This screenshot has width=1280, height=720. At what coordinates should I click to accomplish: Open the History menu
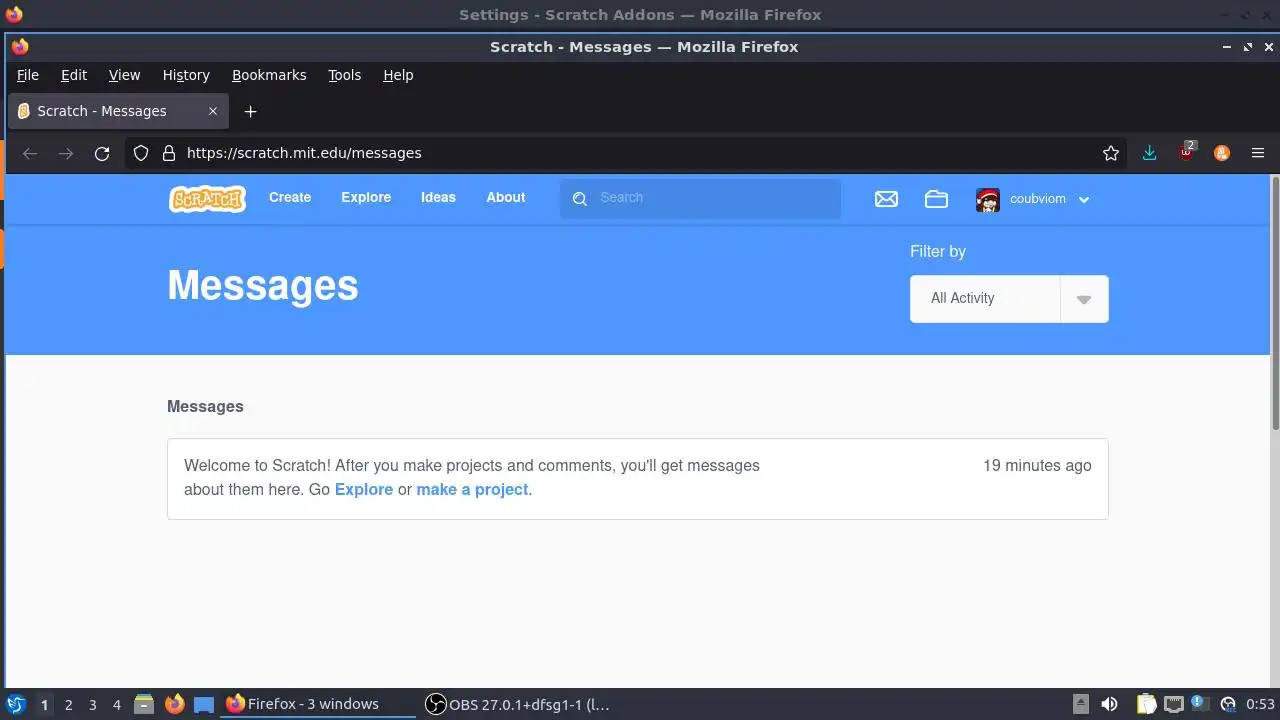tap(186, 75)
